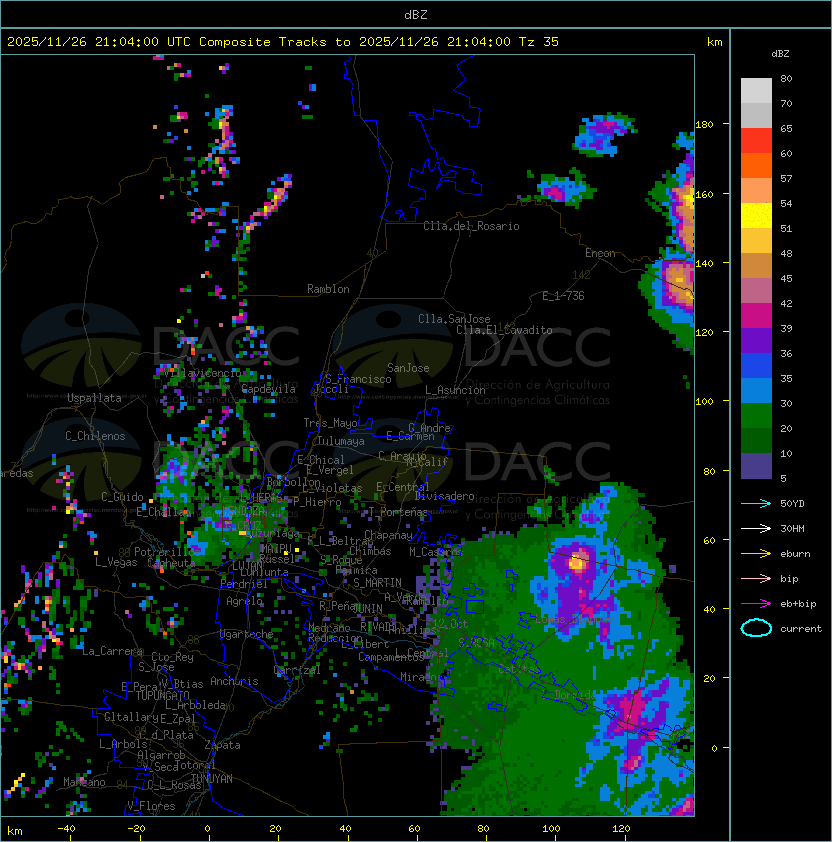Click the Chapanay map label
The image size is (832, 842).
(x=388, y=535)
